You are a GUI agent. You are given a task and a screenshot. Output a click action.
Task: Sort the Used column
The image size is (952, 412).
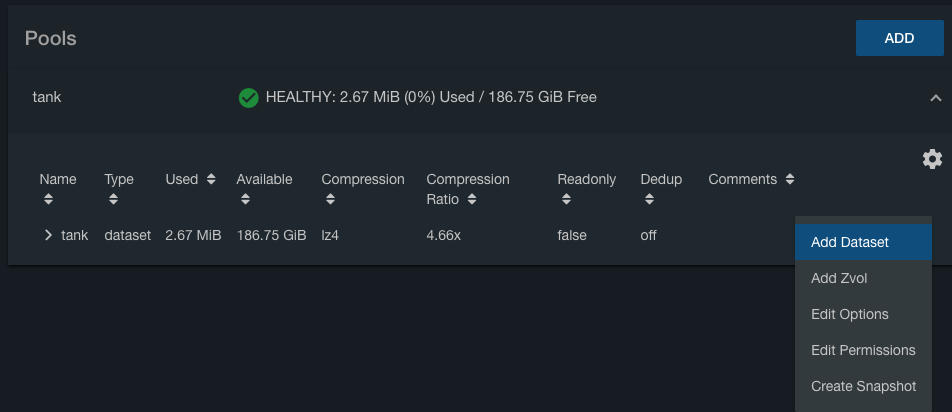coord(210,180)
